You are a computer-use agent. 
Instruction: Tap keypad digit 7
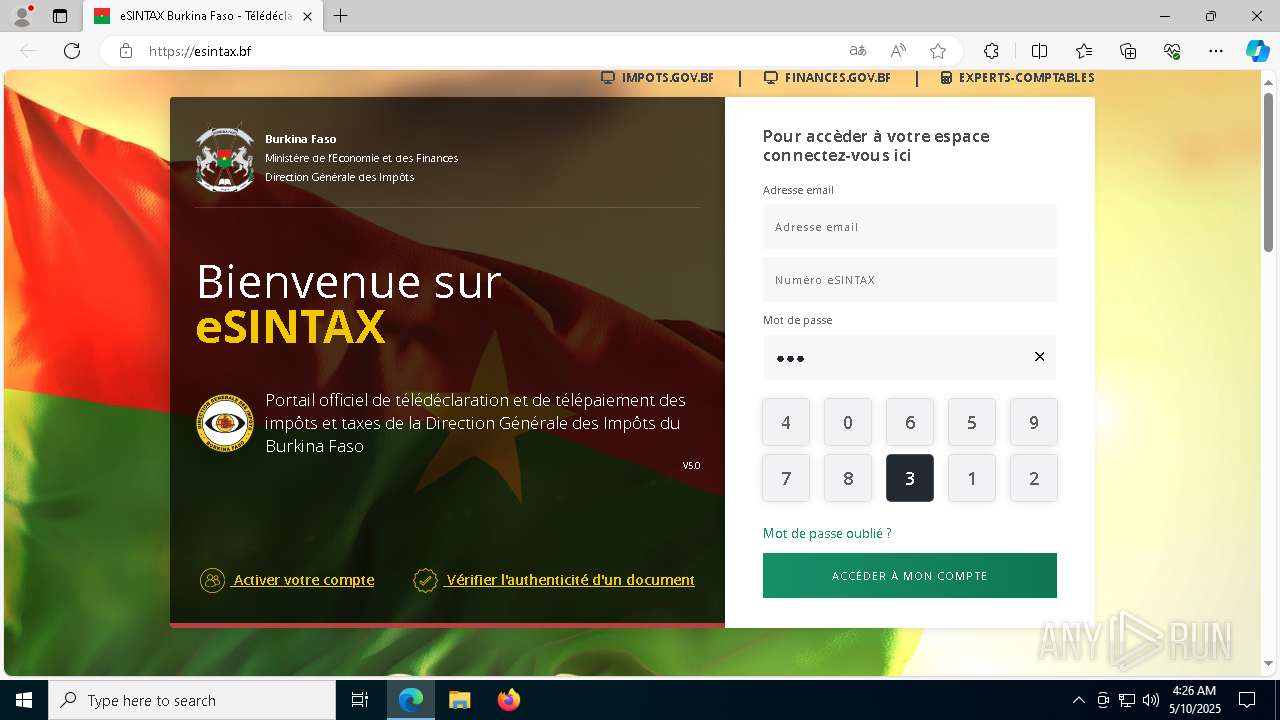[786, 478]
